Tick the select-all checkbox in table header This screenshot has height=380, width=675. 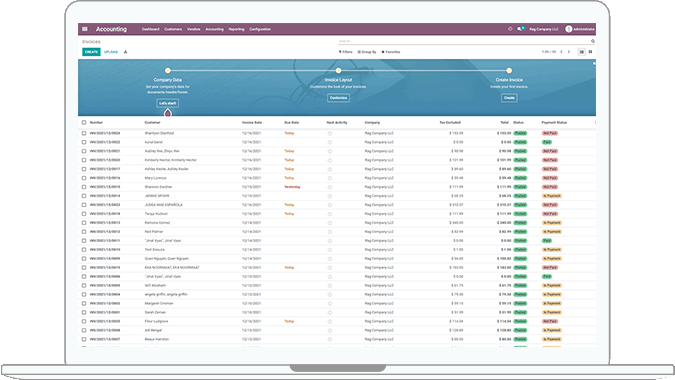click(84, 123)
